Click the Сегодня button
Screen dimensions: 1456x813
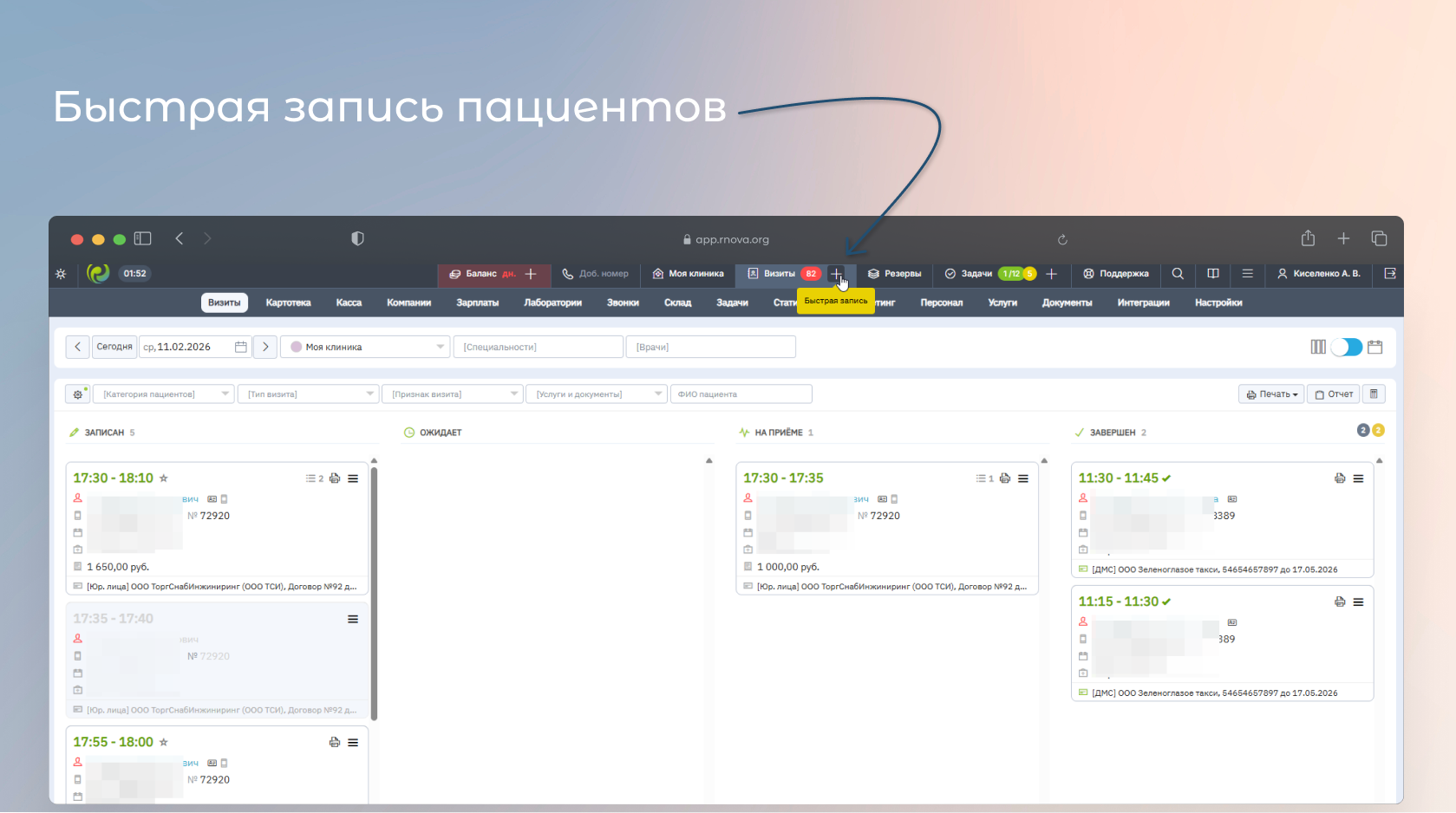tap(114, 347)
